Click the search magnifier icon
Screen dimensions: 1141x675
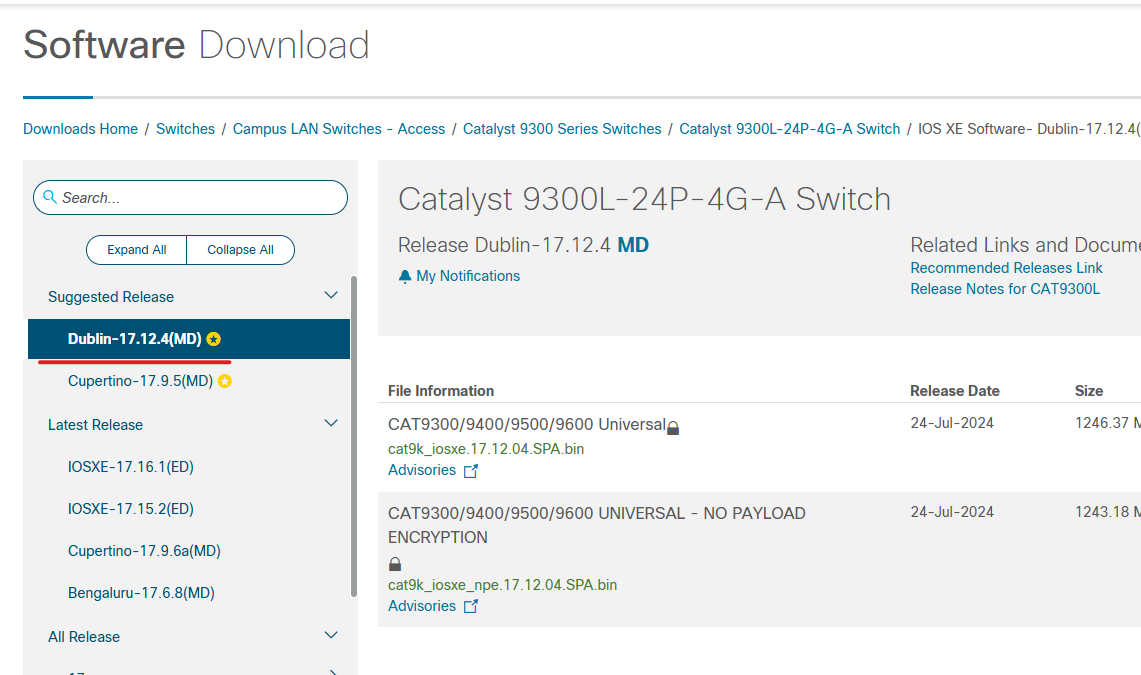pos(49,197)
